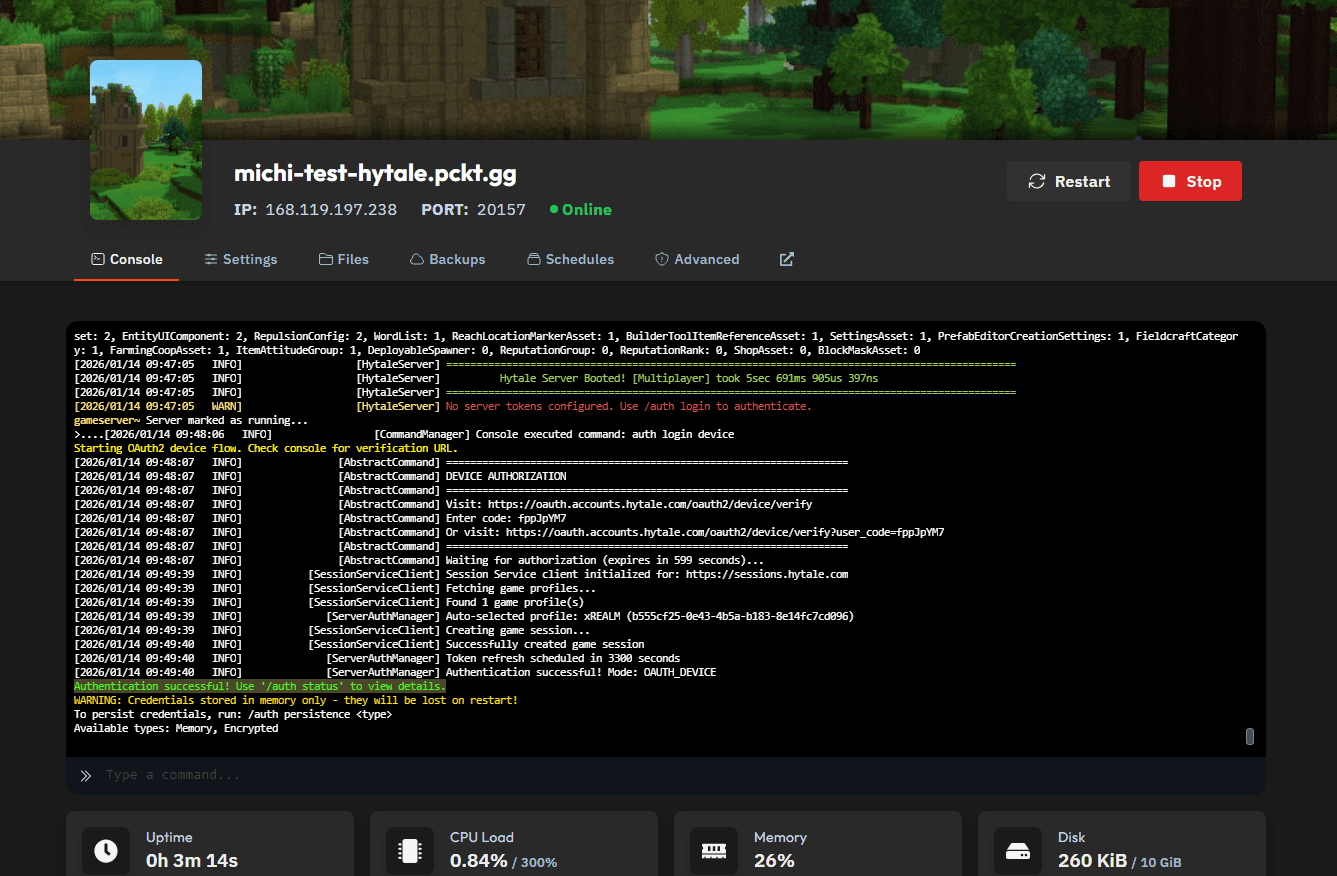Switch to the Schedules tab
The width and height of the screenshot is (1337, 876).
[x=571, y=259]
